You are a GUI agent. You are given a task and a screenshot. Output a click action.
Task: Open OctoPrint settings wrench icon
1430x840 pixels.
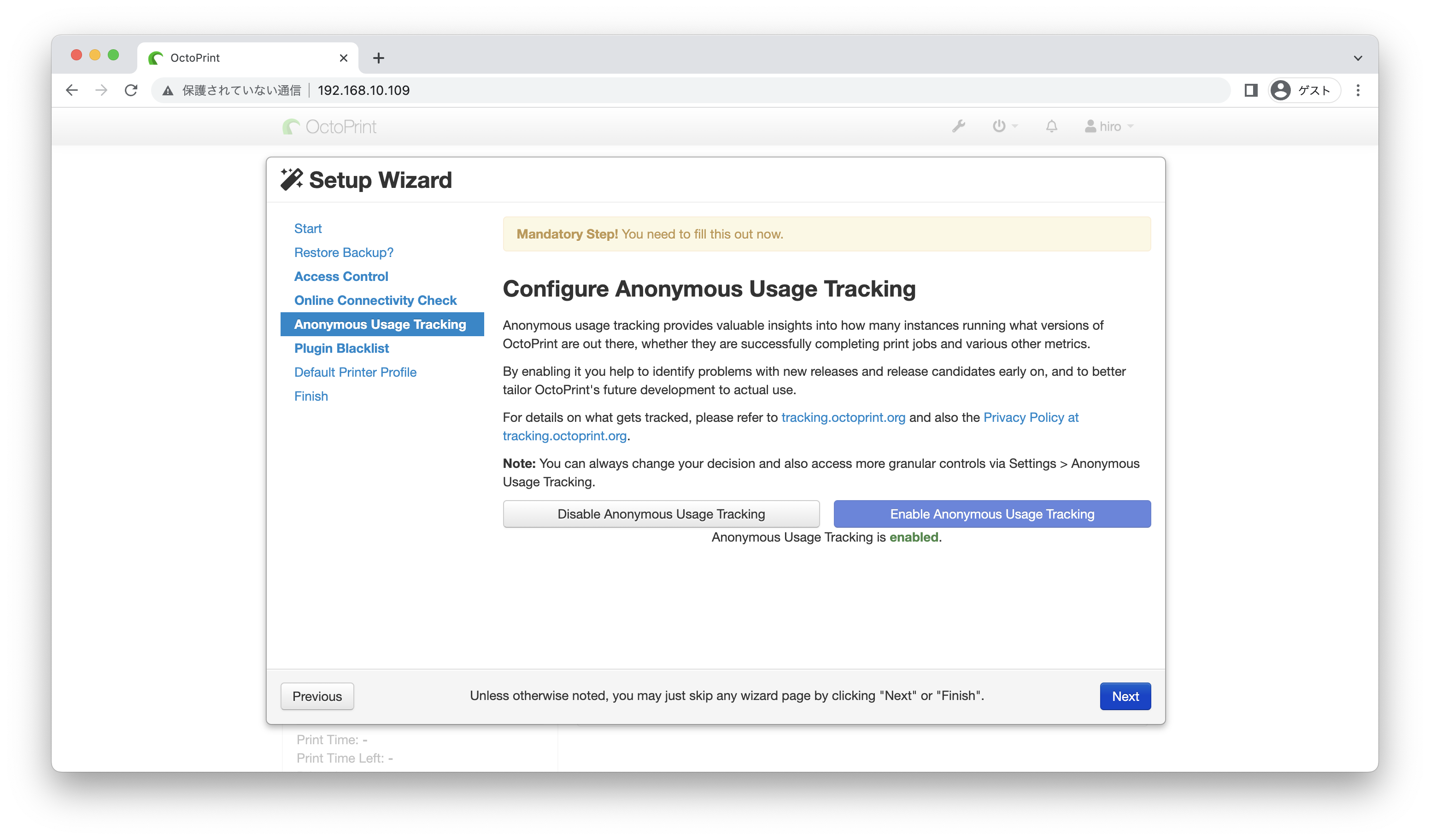click(958, 126)
